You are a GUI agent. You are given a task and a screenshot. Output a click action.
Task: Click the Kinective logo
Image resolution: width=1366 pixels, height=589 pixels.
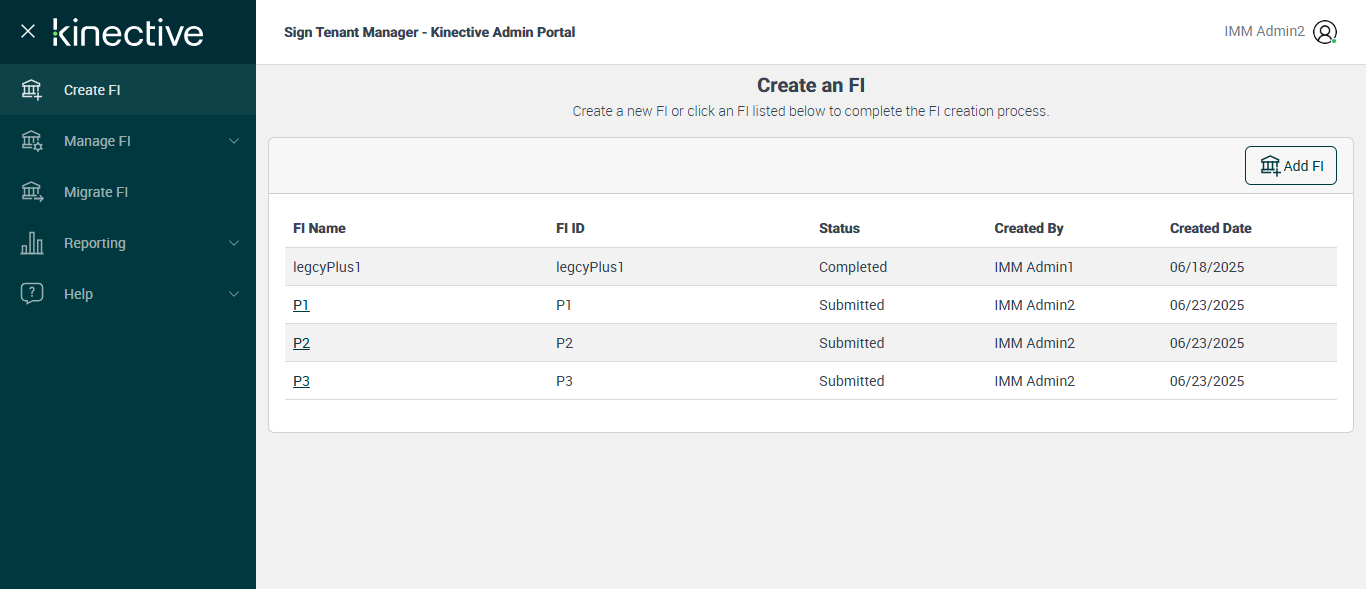tap(128, 32)
